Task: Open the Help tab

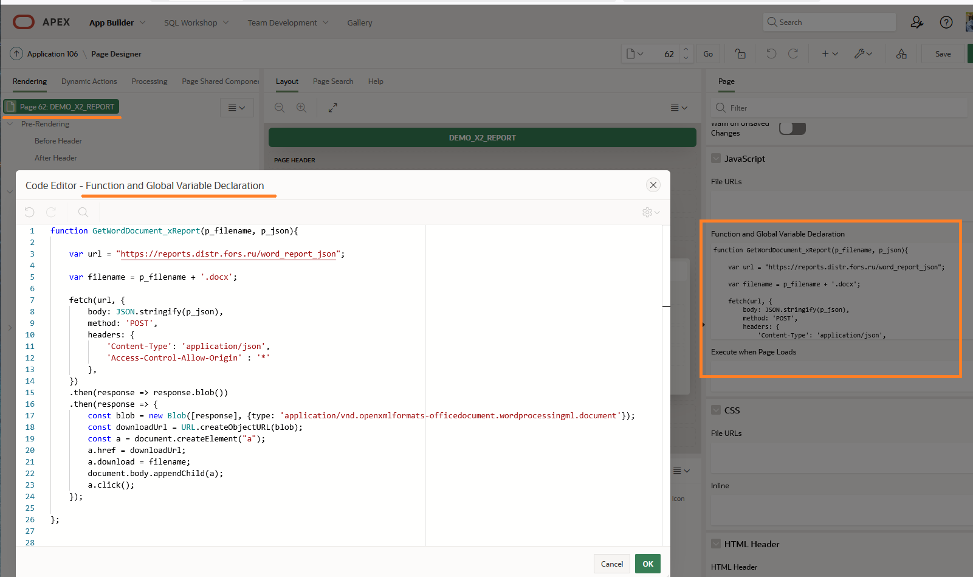Action: [375, 81]
